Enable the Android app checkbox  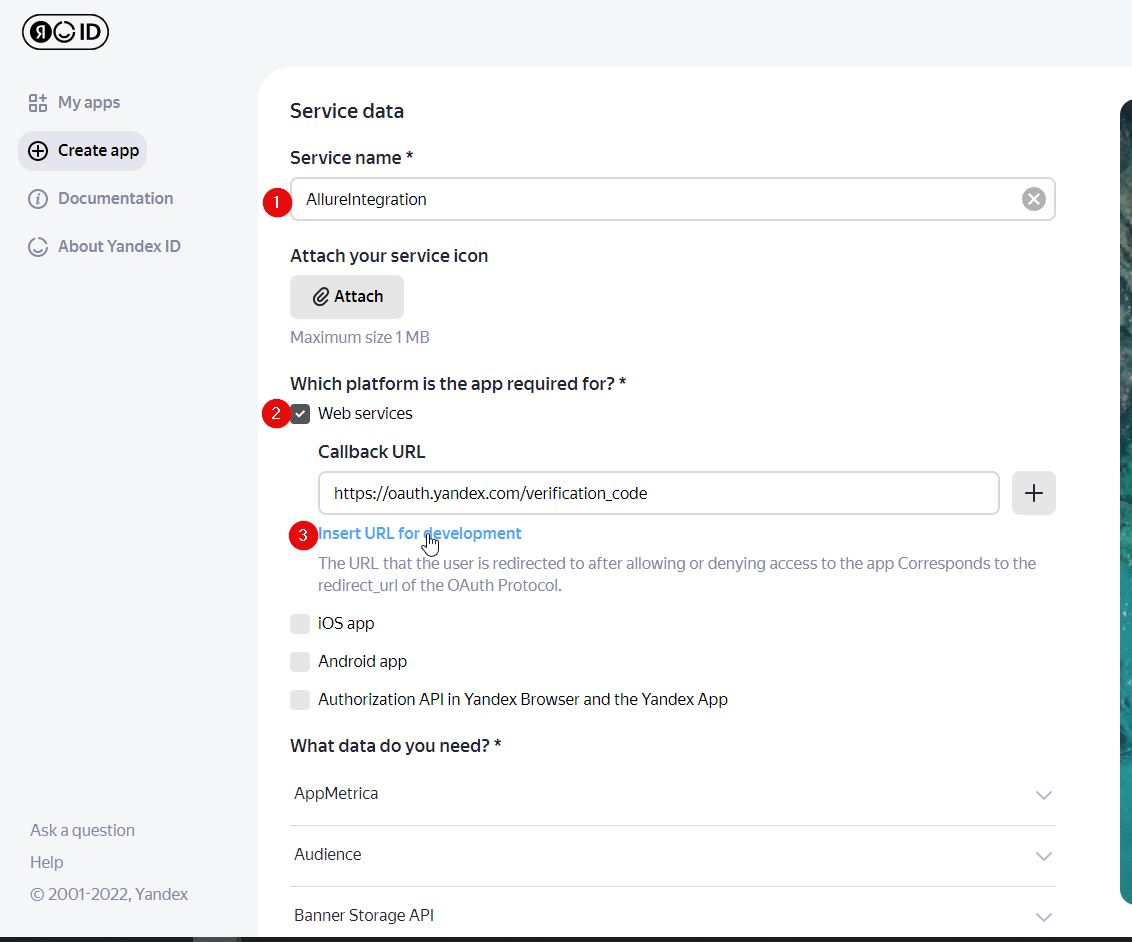(300, 661)
